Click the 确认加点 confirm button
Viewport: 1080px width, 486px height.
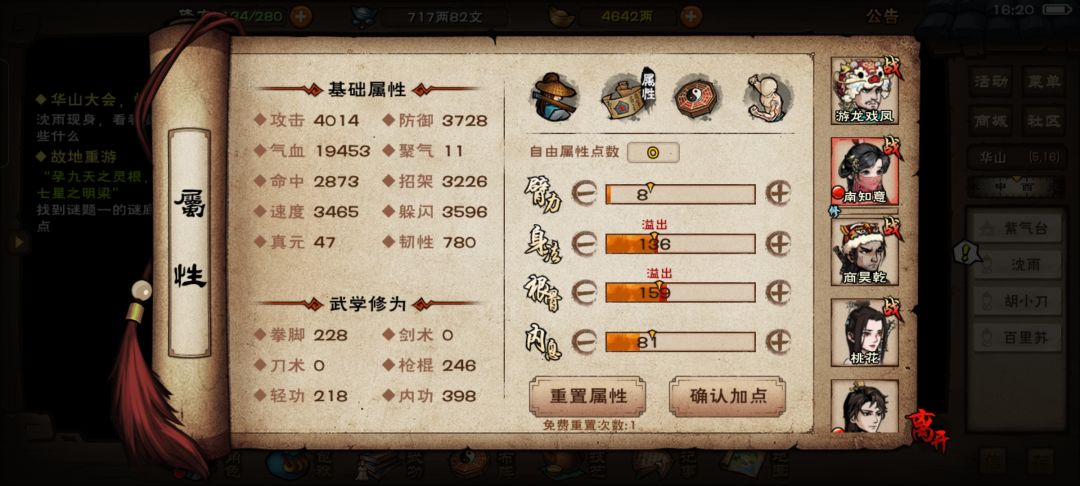(x=727, y=396)
